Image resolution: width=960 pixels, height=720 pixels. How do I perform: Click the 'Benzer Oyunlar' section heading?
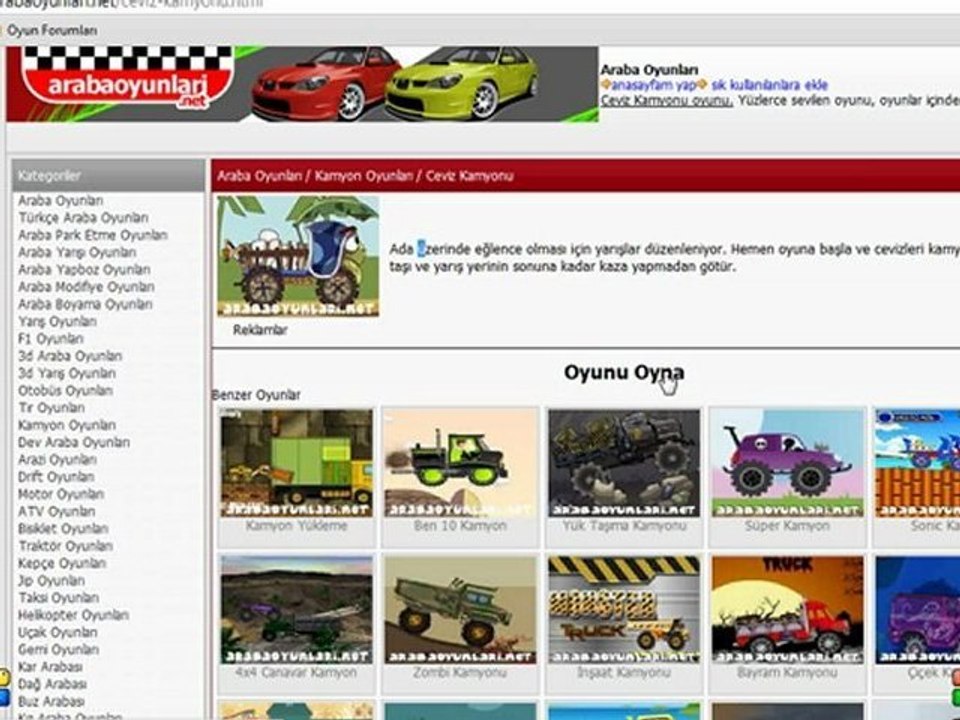pos(256,395)
